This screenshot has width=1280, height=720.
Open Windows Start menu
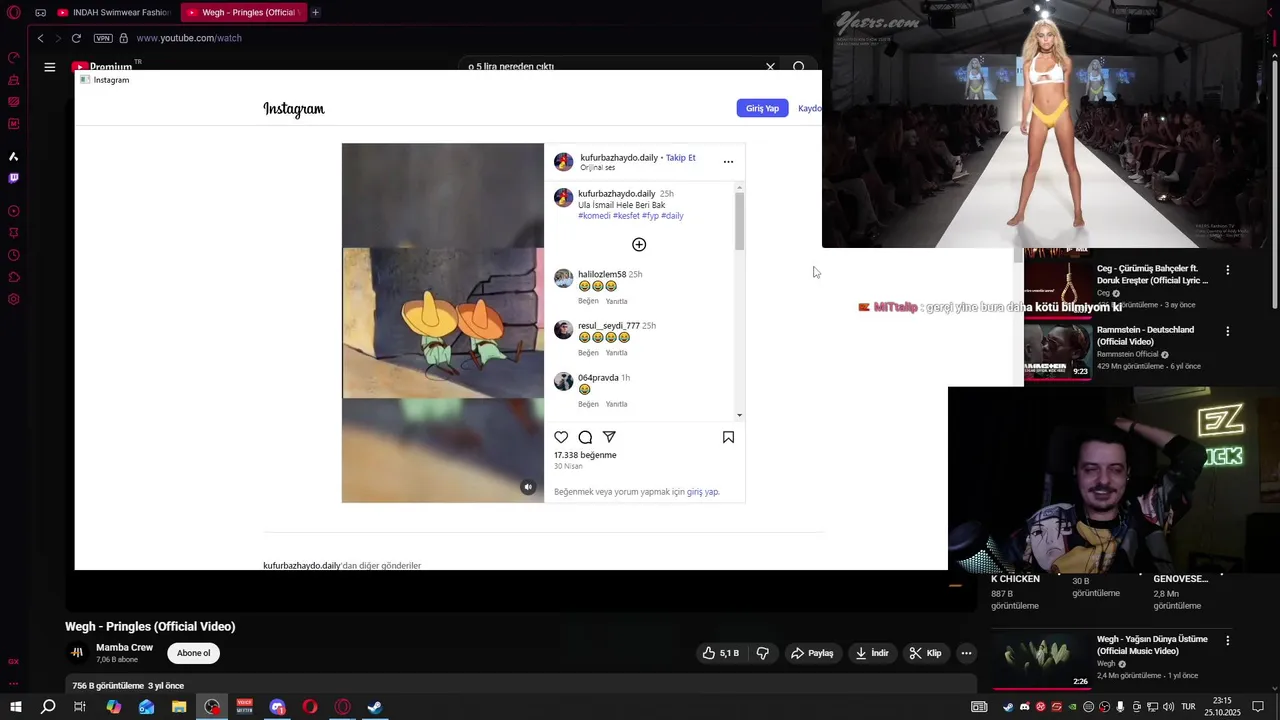click(15, 707)
